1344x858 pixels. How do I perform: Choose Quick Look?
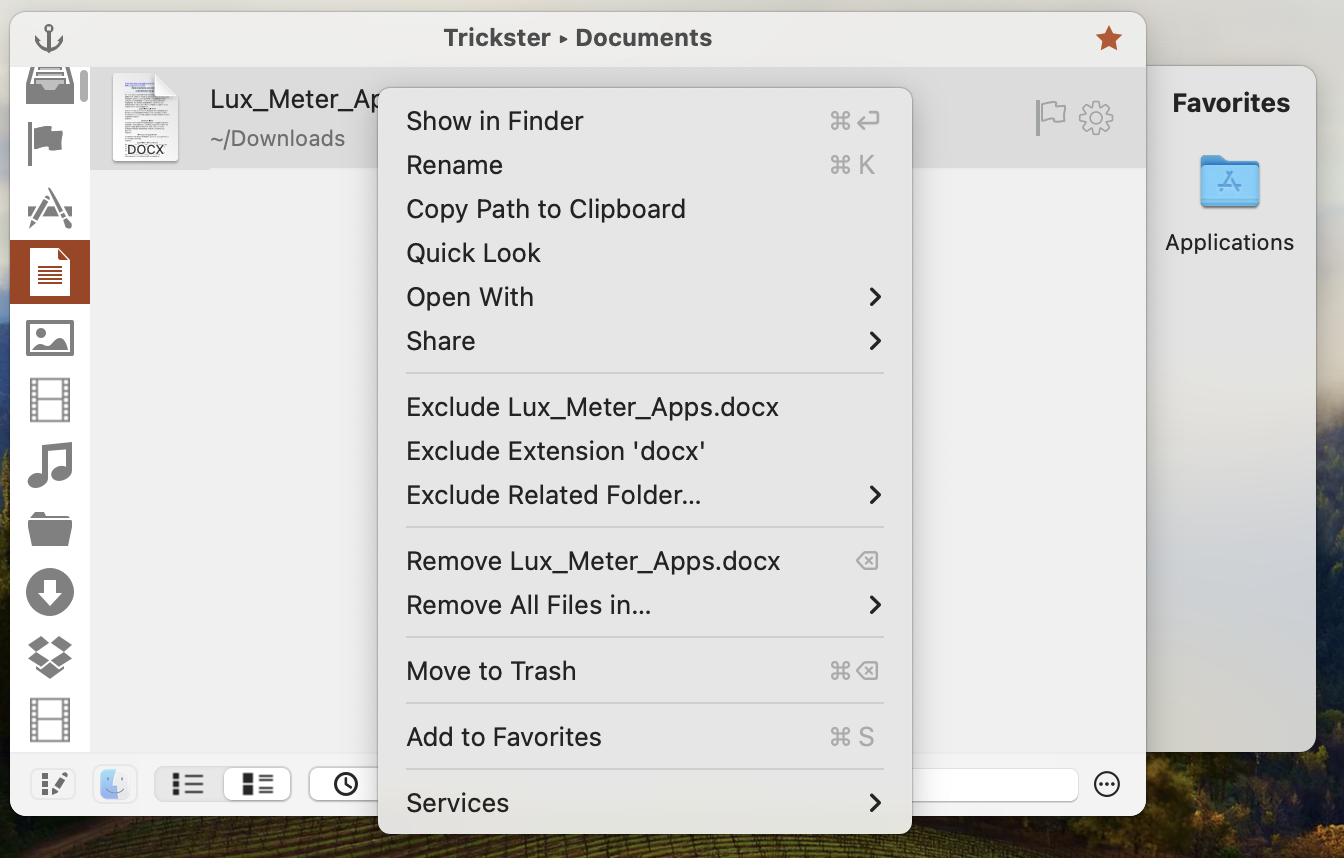(x=645, y=253)
